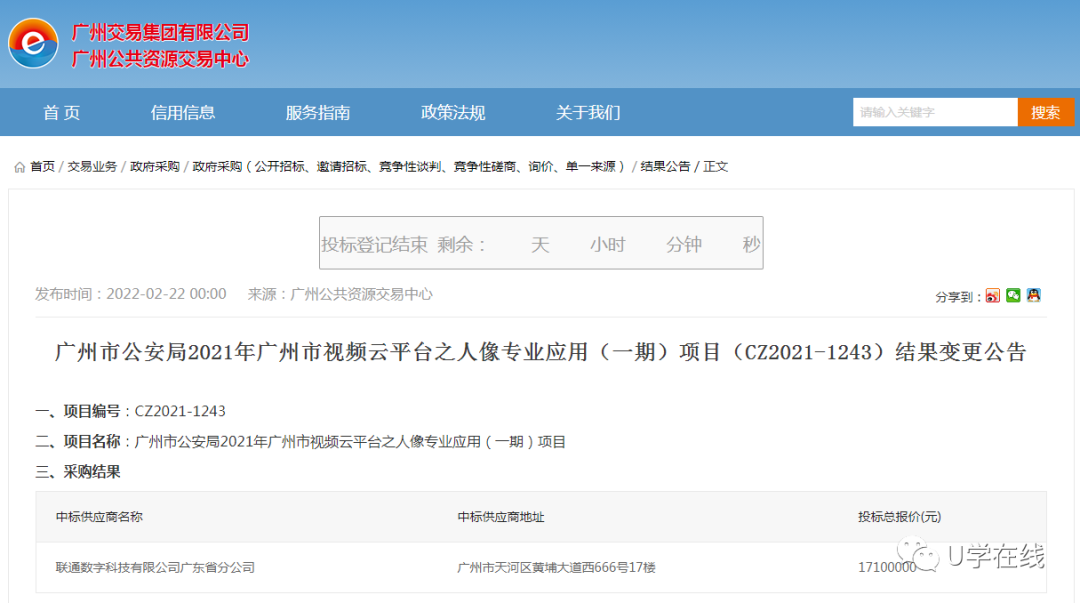Viewport: 1080px width, 603px height.
Task: Click 正文 breadcrumb item
Action: click(x=715, y=167)
